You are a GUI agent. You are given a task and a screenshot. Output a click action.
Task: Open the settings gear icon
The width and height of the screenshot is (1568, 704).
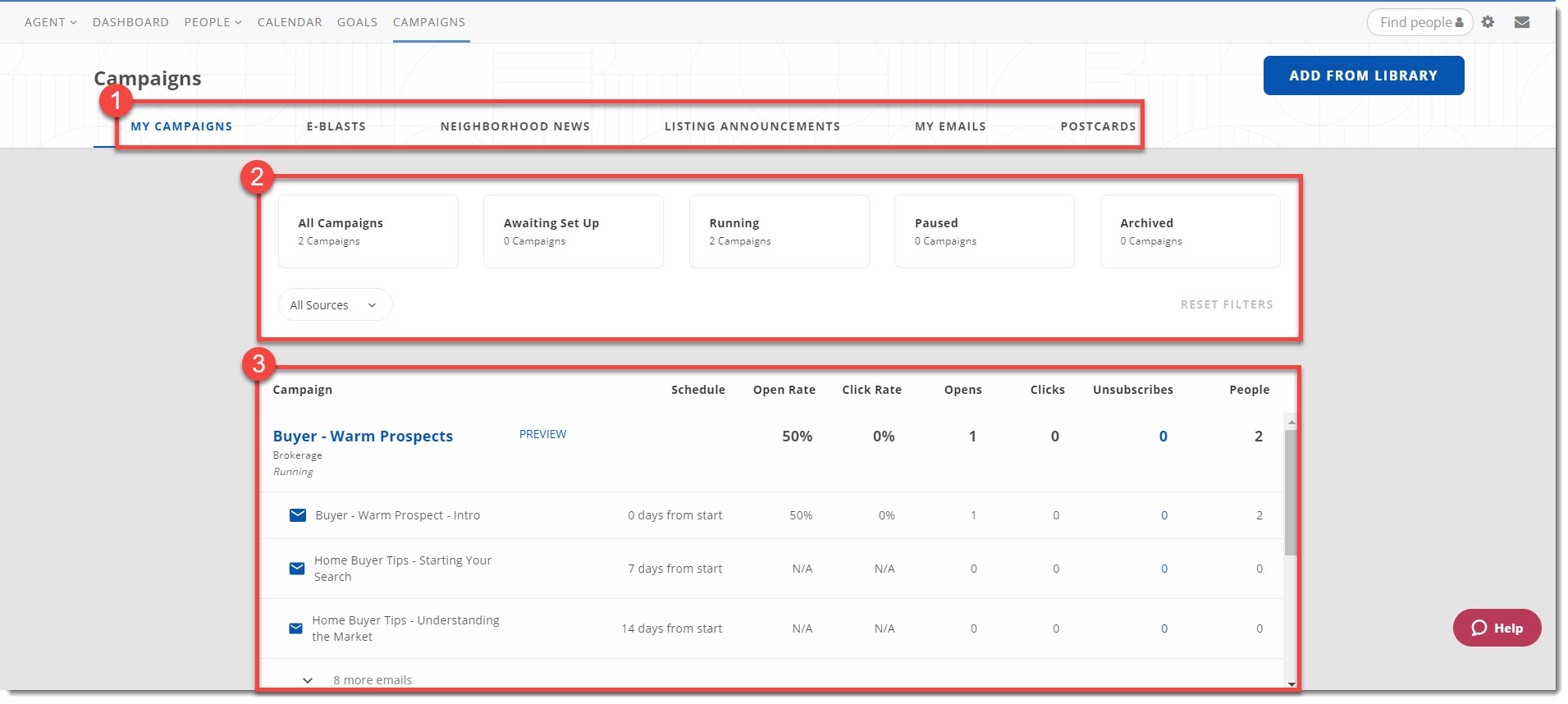pyautogui.click(x=1488, y=22)
